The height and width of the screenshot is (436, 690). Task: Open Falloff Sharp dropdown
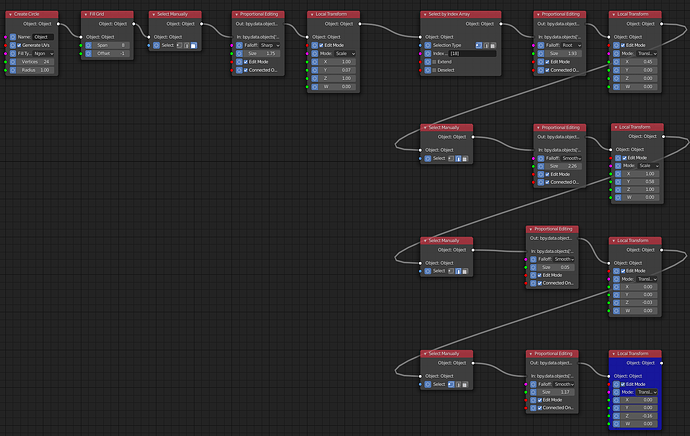(x=270, y=45)
